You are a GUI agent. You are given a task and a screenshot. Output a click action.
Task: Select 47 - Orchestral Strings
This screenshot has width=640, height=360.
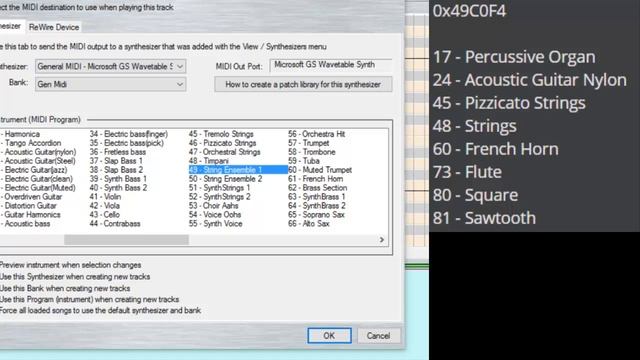pyautogui.click(x=224, y=152)
